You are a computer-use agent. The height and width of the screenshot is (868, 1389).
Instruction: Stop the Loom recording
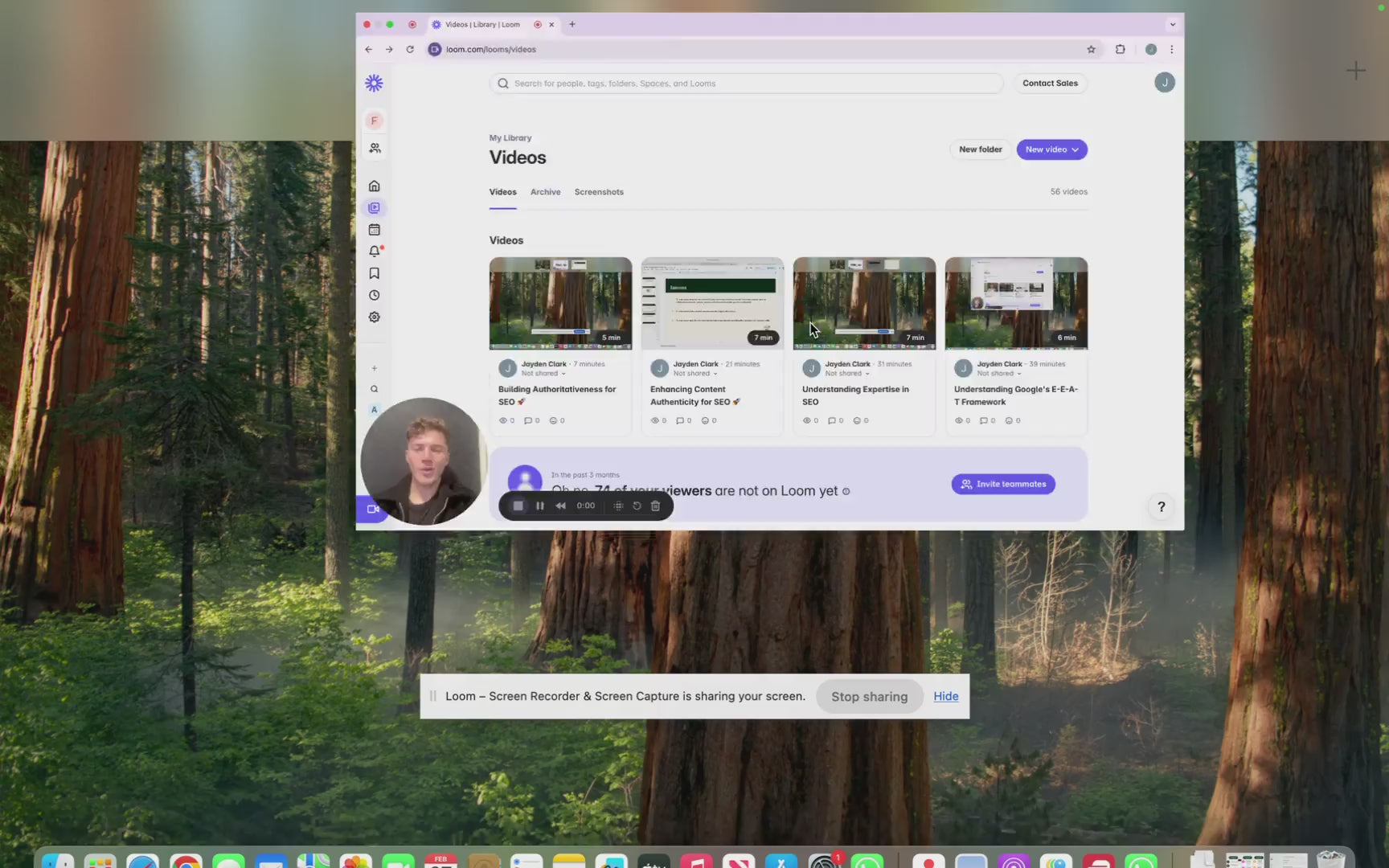(518, 506)
